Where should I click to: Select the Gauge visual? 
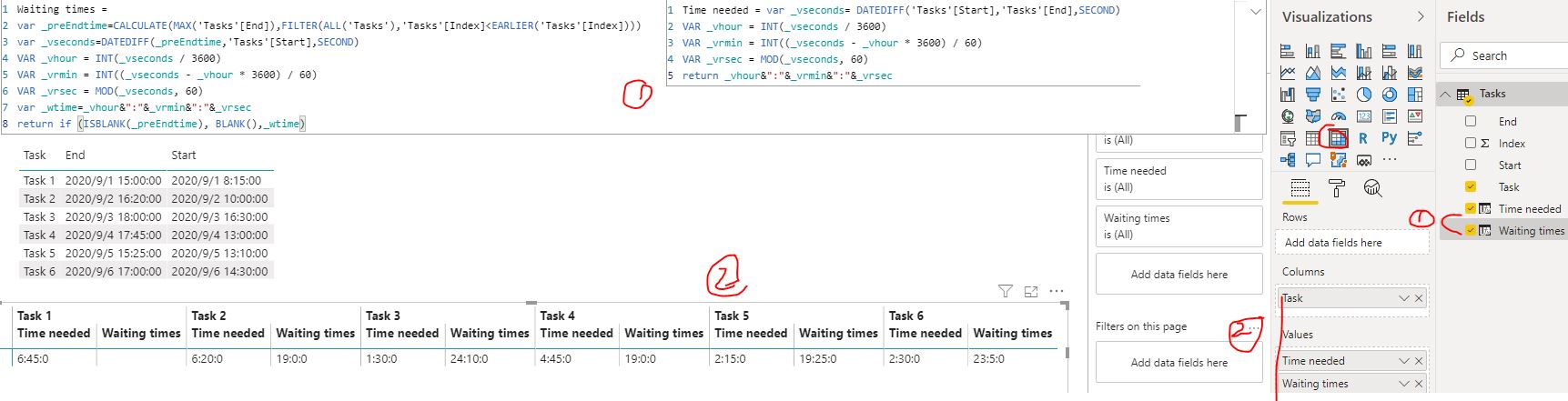1339,116
